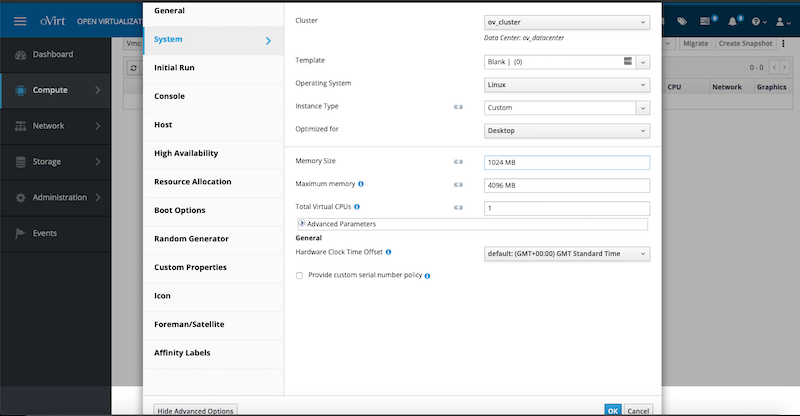Viewport: 800px width, 416px height.
Task: Open the hamburger navigation menu
Action: pos(20,21)
